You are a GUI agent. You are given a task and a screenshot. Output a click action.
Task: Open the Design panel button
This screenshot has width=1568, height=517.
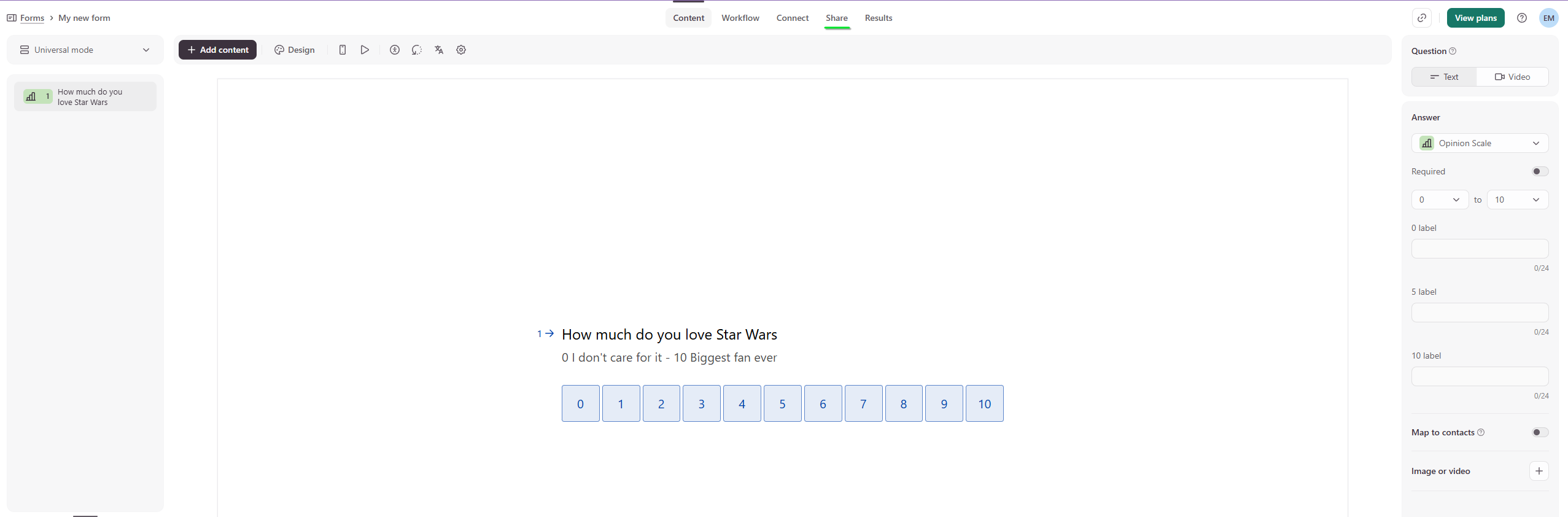(x=295, y=50)
